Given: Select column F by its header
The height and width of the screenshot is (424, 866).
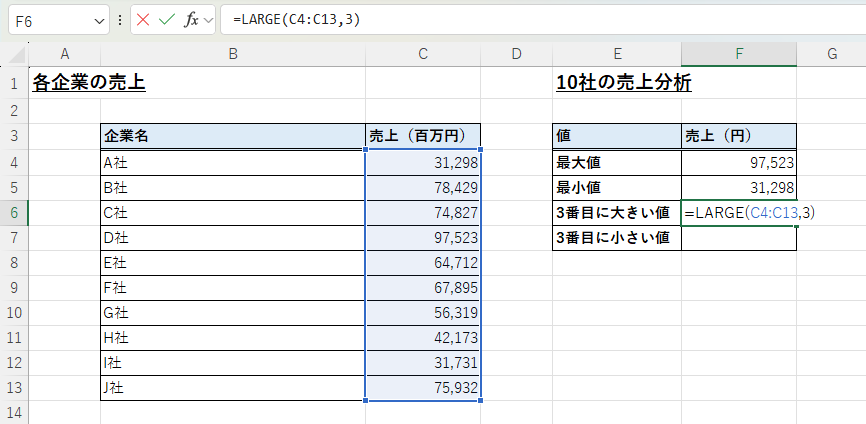Looking at the screenshot, I should tap(738, 54).
